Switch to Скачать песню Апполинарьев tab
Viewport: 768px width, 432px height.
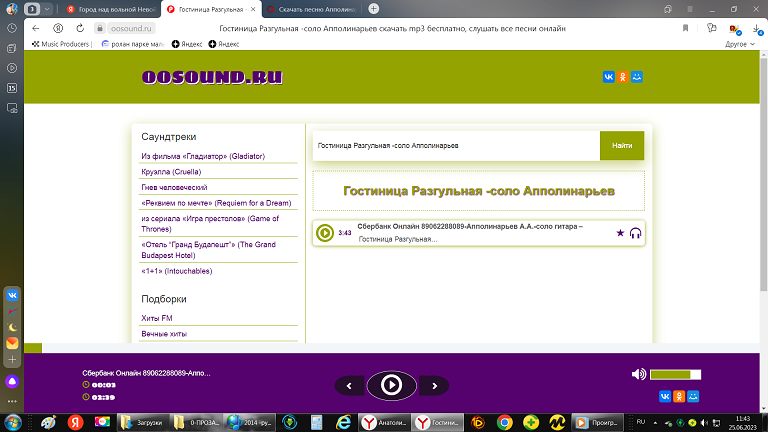click(x=312, y=9)
